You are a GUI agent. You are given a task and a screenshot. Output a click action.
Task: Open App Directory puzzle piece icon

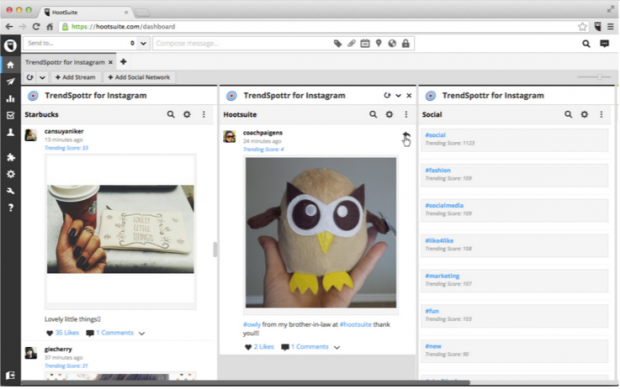(11, 157)
